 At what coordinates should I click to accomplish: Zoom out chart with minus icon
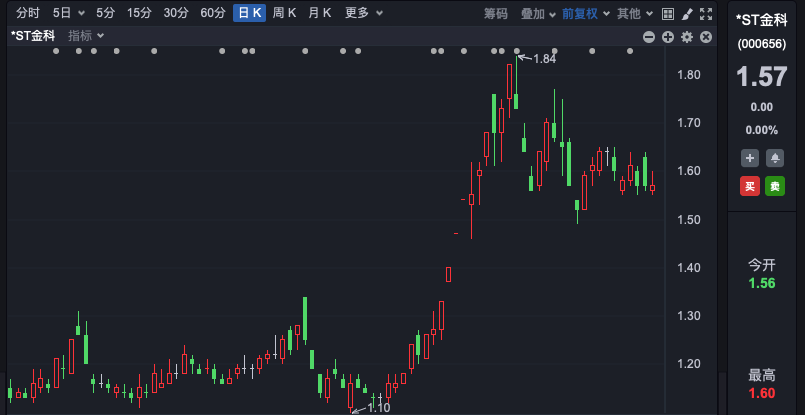click(649, 37)
